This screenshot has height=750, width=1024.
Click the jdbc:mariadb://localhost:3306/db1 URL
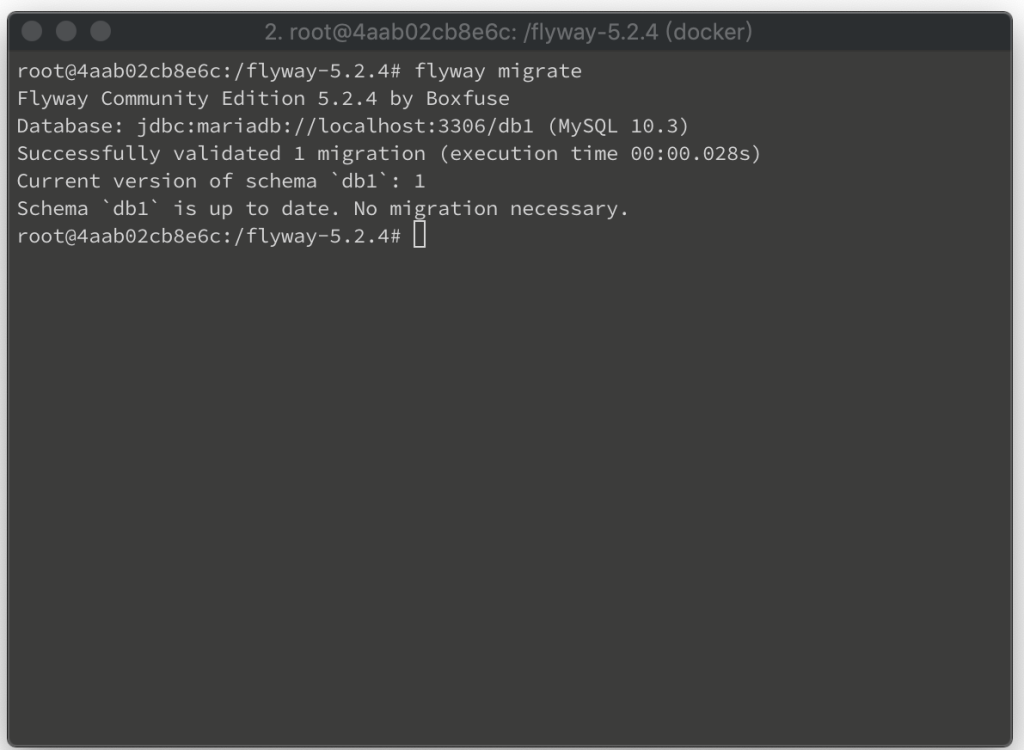pyautogui.click(x=335, y=125)
